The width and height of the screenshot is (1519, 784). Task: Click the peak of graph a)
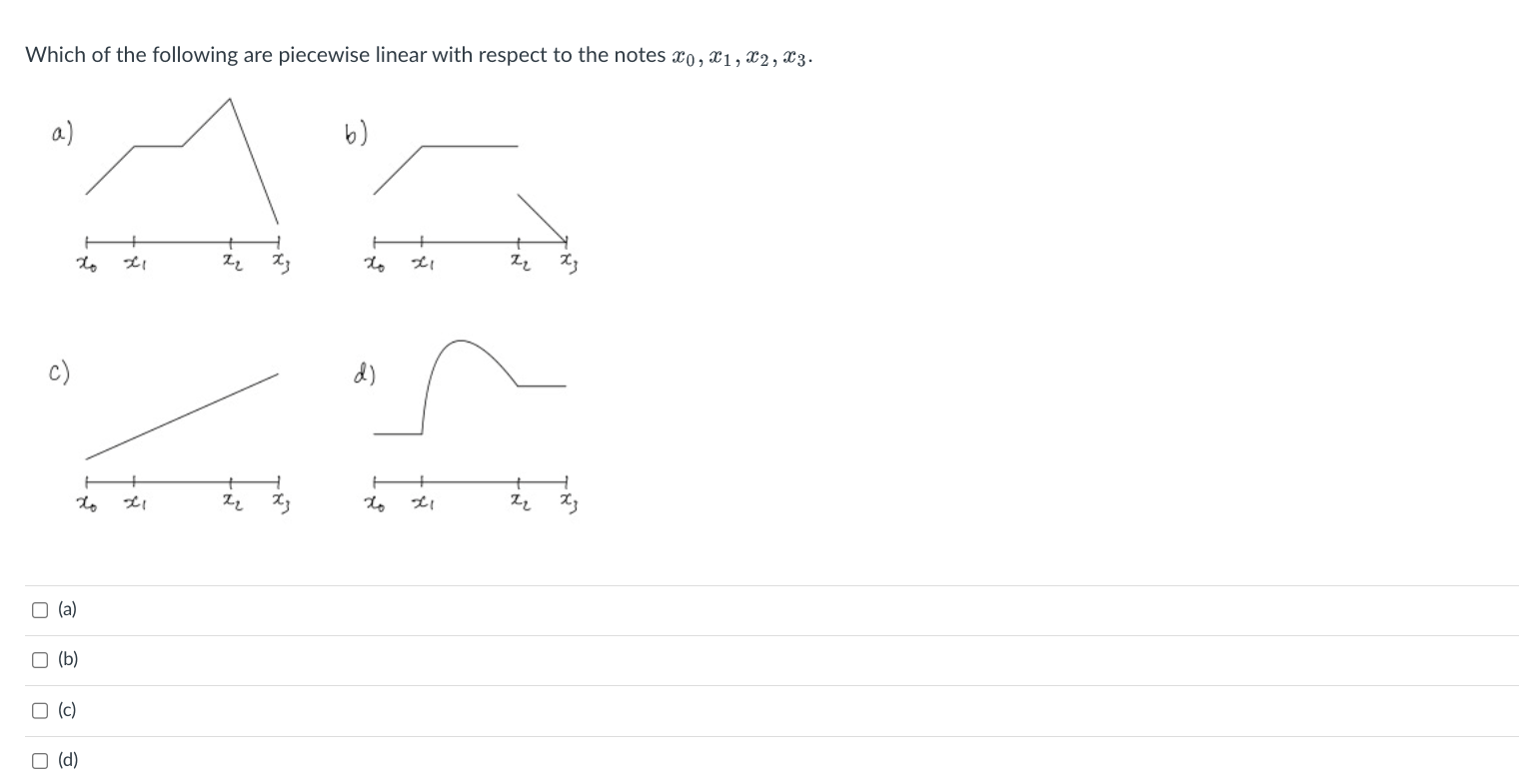point(231,100)
